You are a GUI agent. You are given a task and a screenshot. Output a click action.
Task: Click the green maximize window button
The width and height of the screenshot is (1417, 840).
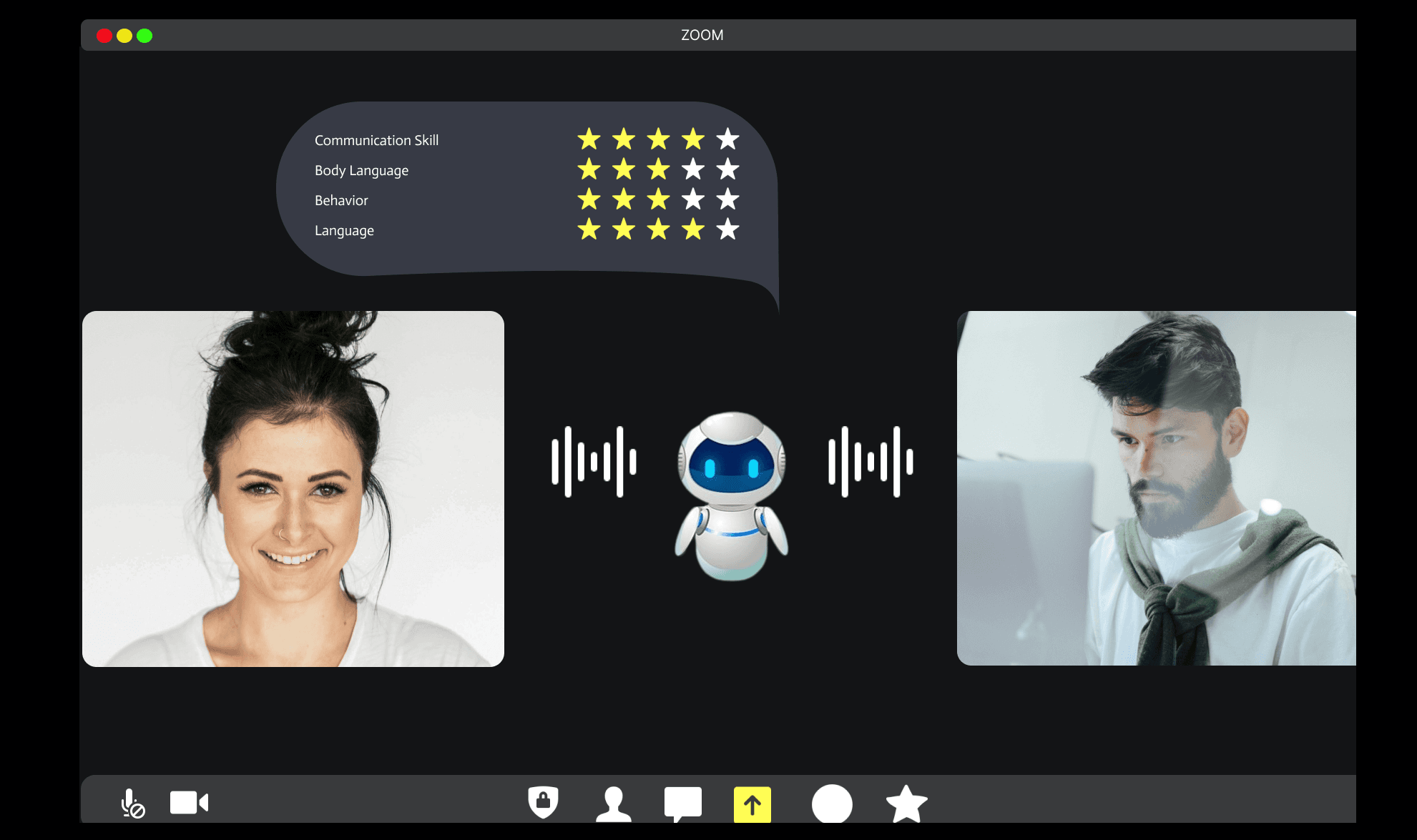(144, 36)
